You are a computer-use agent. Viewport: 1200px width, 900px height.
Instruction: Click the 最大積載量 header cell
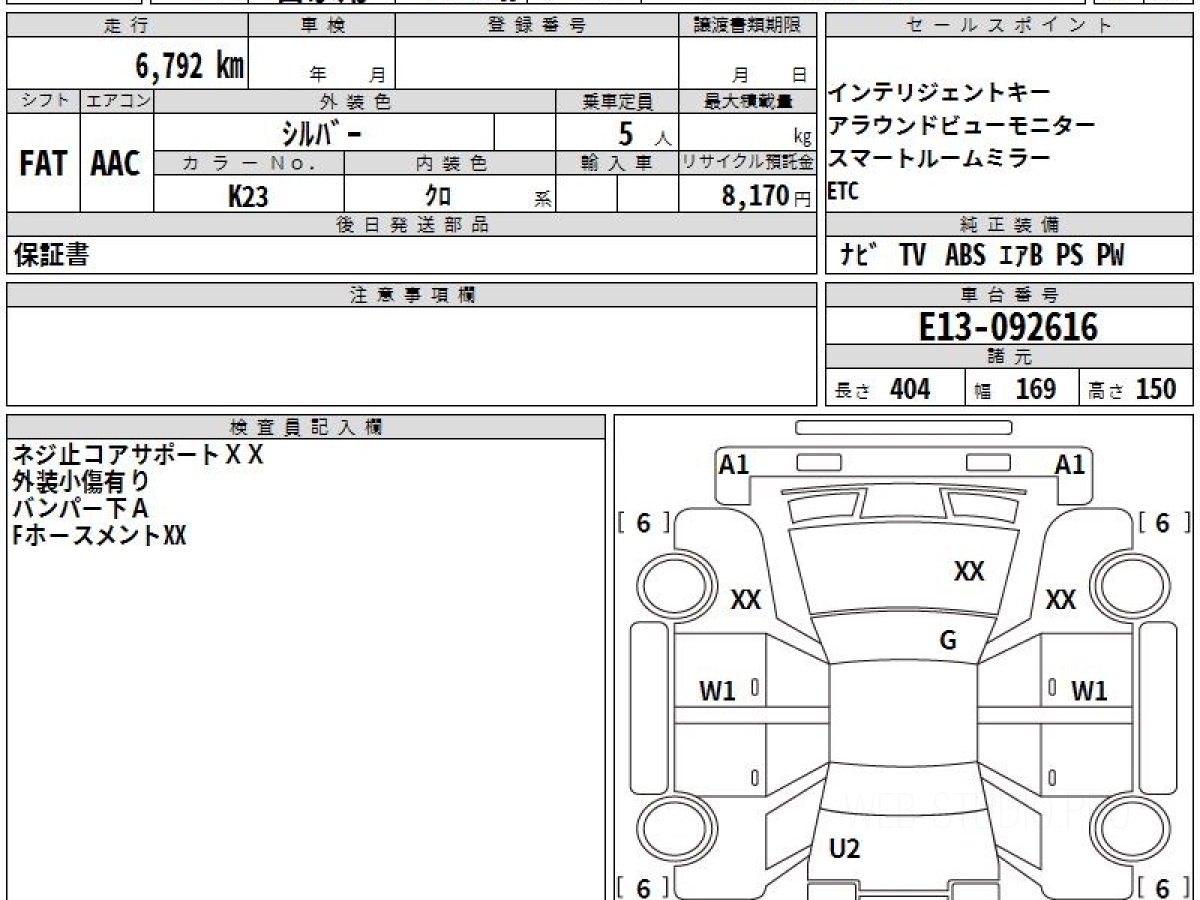(747, 101)
